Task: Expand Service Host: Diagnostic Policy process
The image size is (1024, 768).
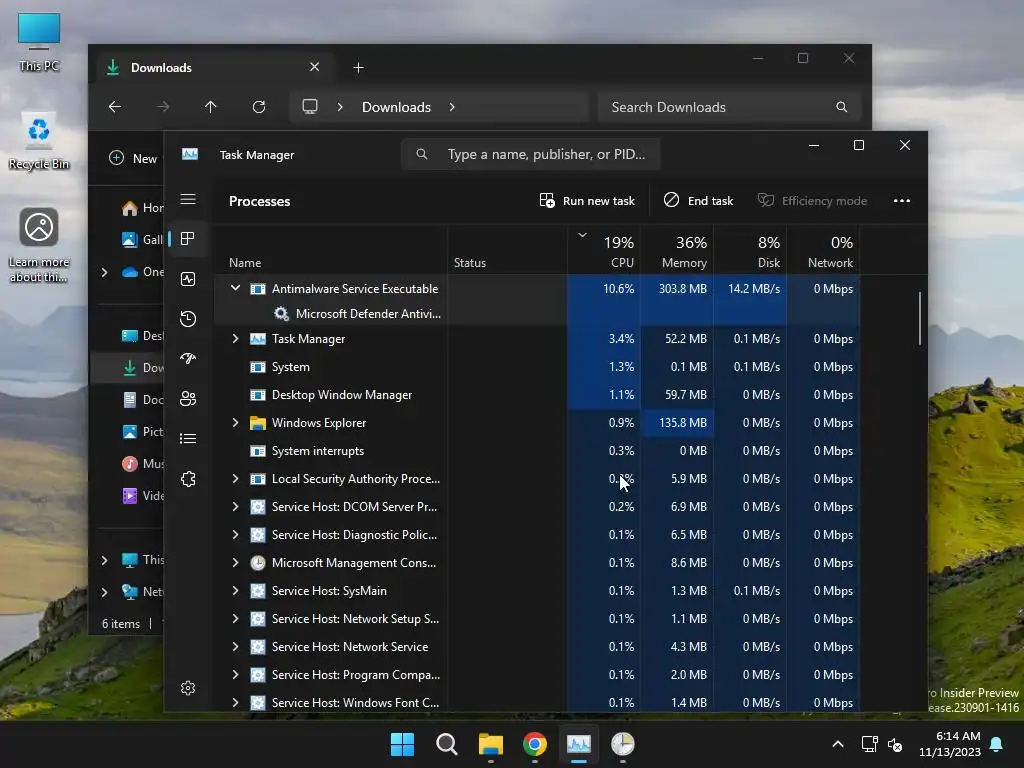Action: click(x=235, y=535)
